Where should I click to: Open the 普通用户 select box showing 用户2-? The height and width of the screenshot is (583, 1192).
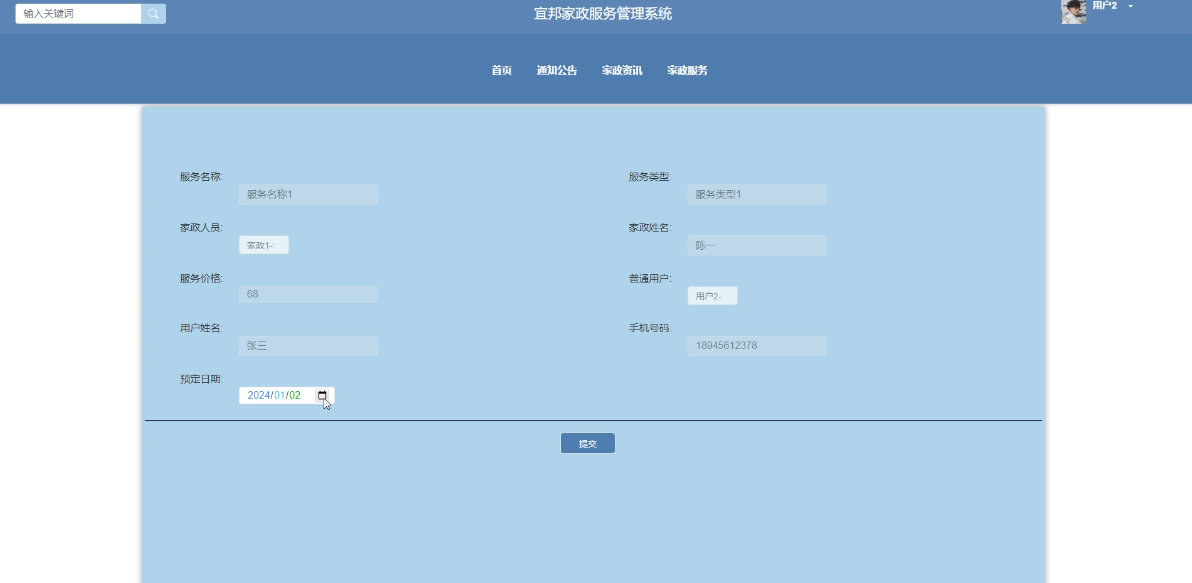[x=712, y=296]
